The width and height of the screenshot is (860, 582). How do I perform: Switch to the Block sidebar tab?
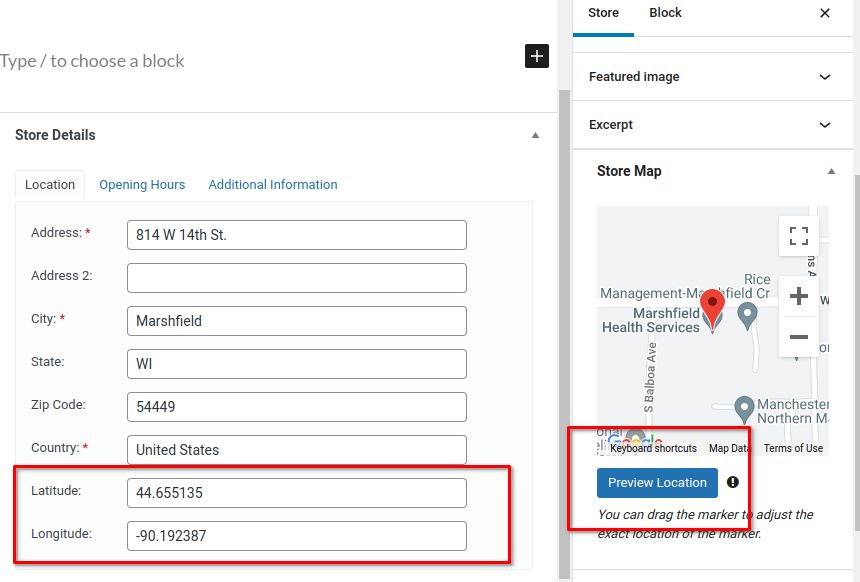tap(665, 13)
